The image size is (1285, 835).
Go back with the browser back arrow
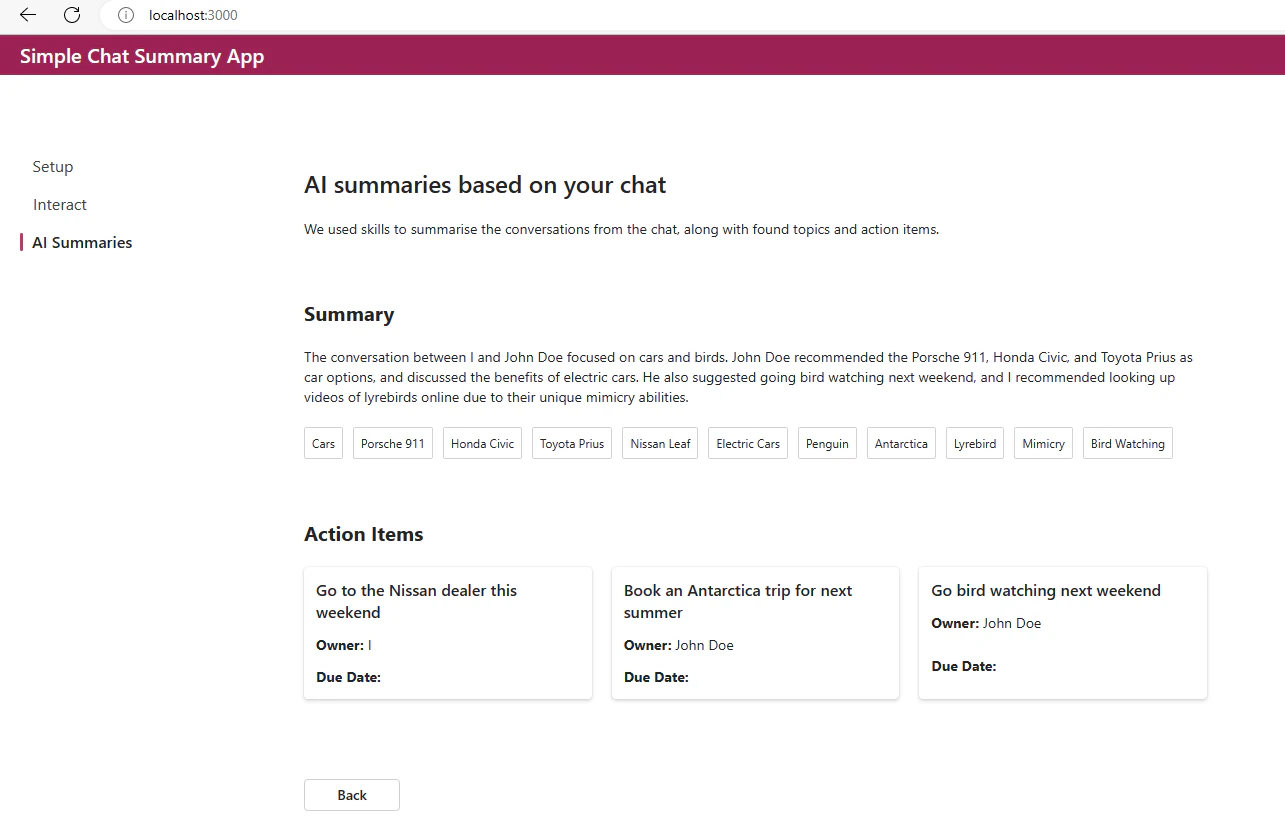click(28, 15)
